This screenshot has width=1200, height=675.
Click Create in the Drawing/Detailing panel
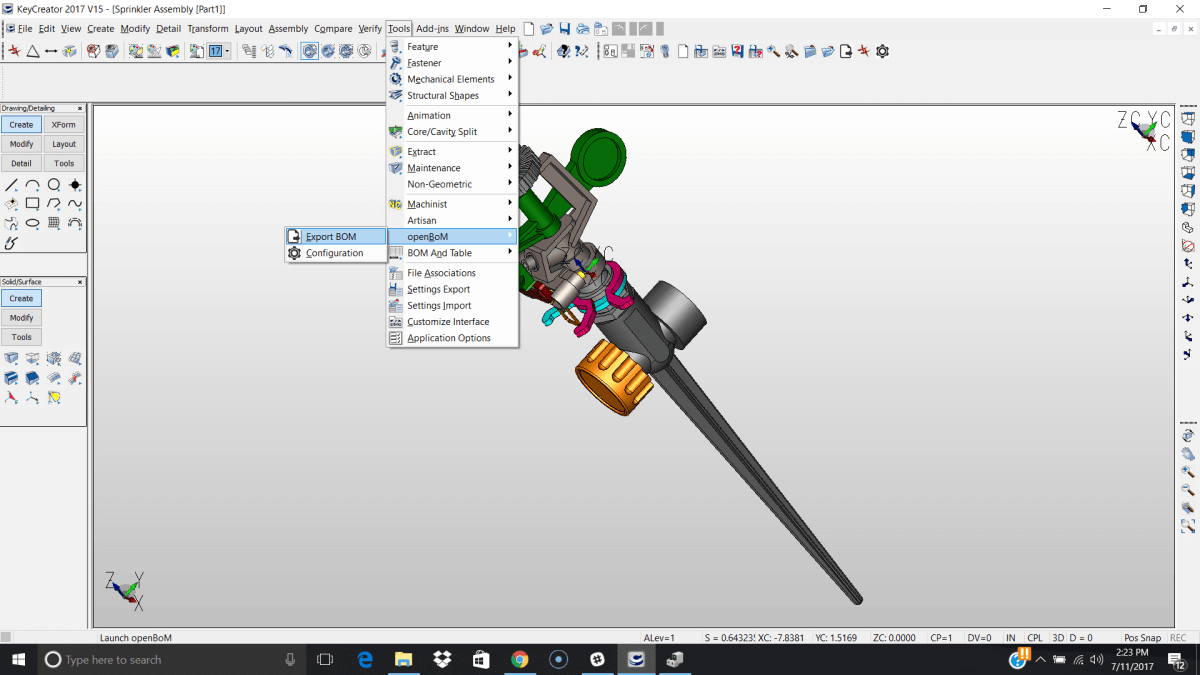click(21, 125)
